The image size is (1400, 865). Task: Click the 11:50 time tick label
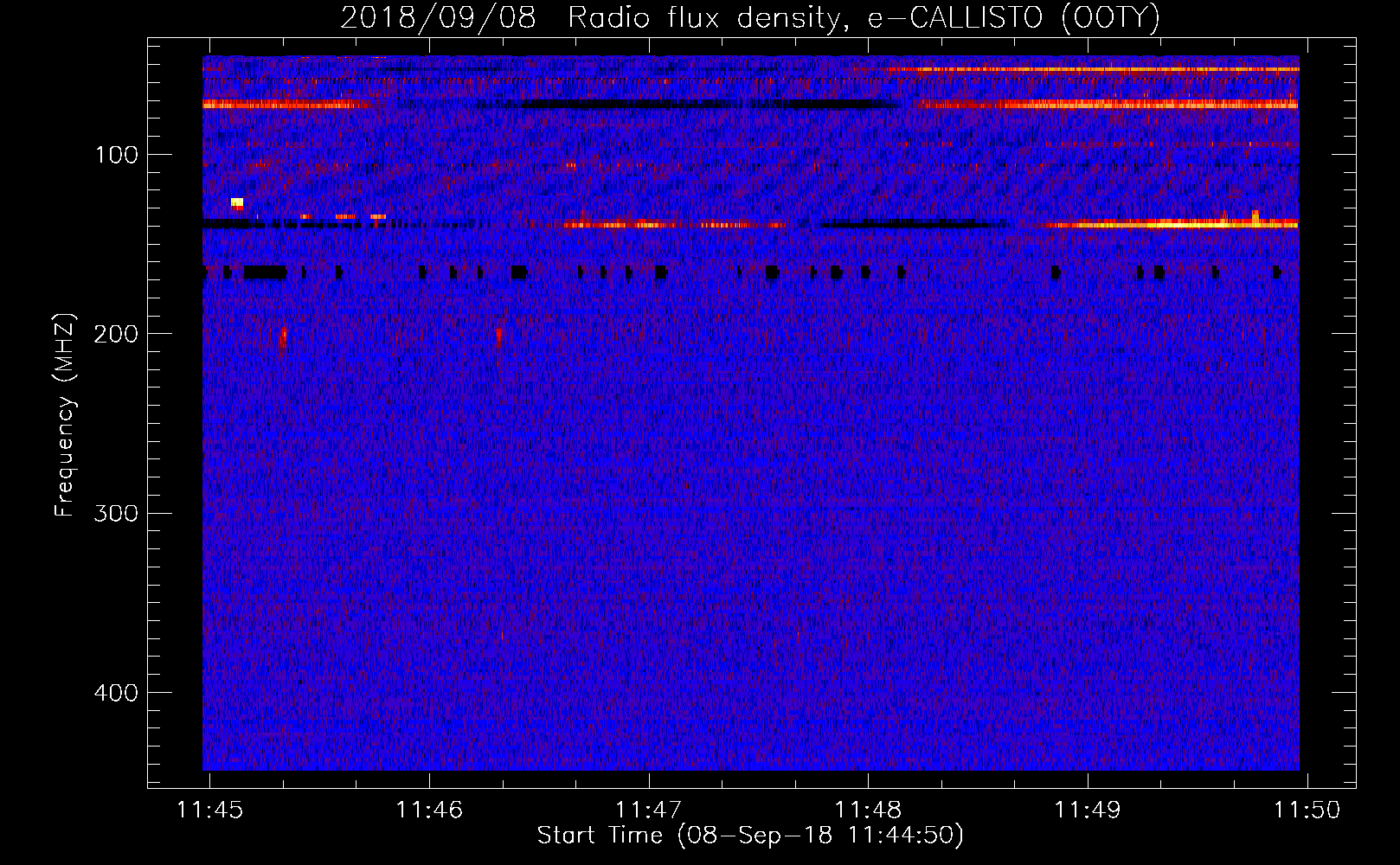[x=1307, y=810]
